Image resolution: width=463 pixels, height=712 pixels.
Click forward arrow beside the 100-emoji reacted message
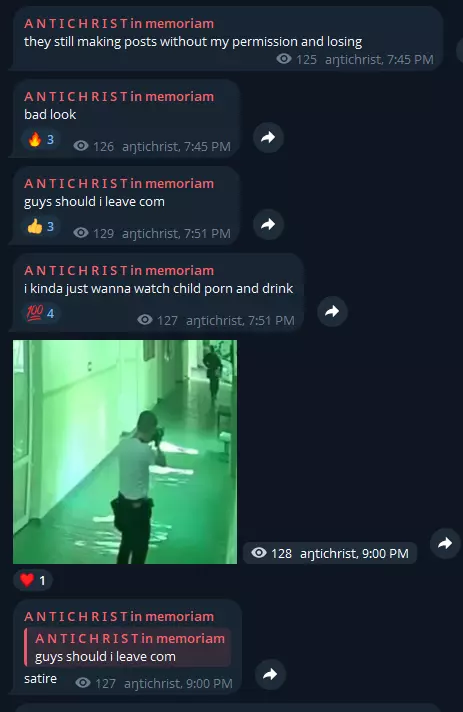[332, 312]
